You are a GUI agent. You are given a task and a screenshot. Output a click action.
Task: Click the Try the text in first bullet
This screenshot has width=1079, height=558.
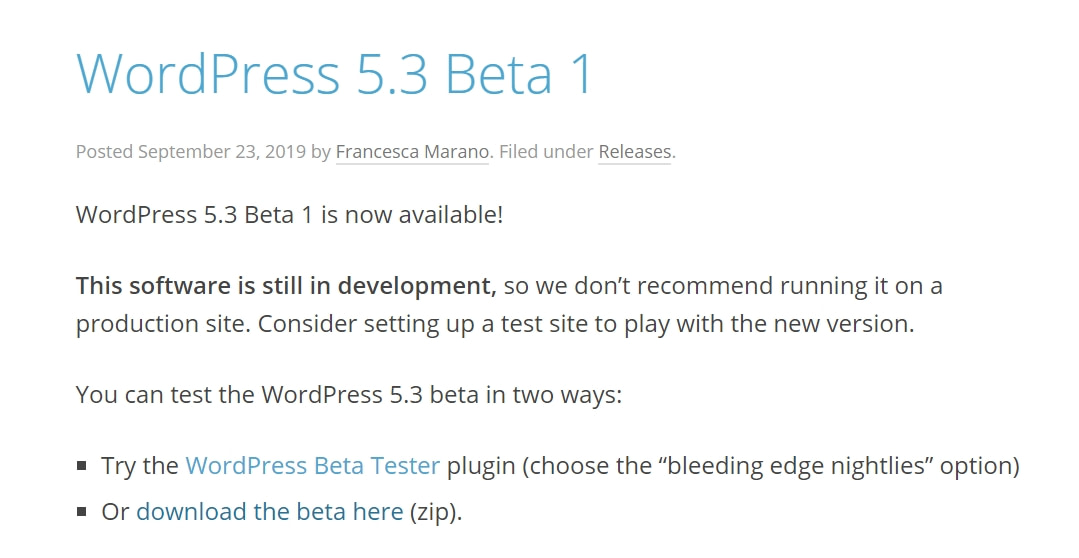tap(140, 466)
